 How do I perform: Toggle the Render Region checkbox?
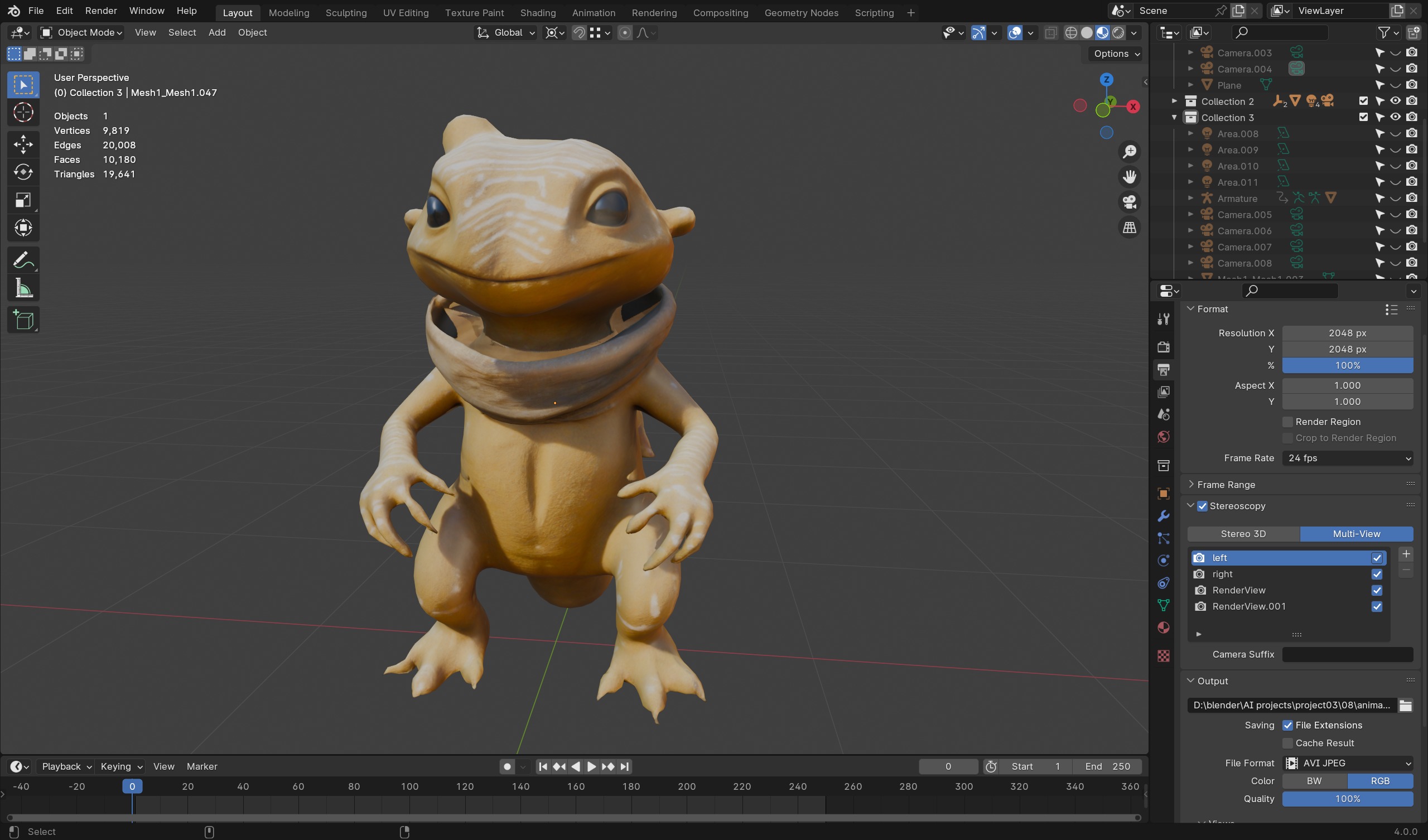[x=1287, y=422]
